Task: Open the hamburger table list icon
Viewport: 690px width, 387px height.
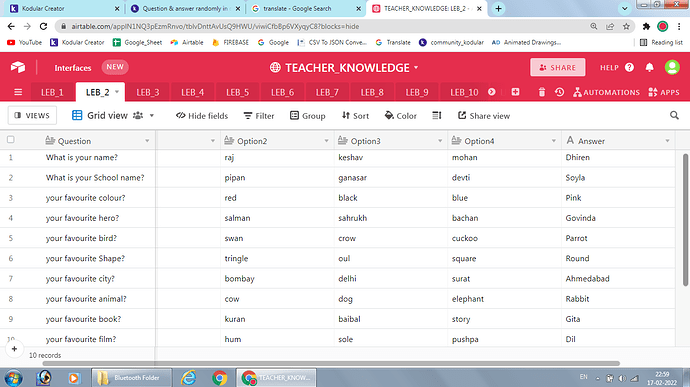Action: pyautogui.click(x=18, y=92)
